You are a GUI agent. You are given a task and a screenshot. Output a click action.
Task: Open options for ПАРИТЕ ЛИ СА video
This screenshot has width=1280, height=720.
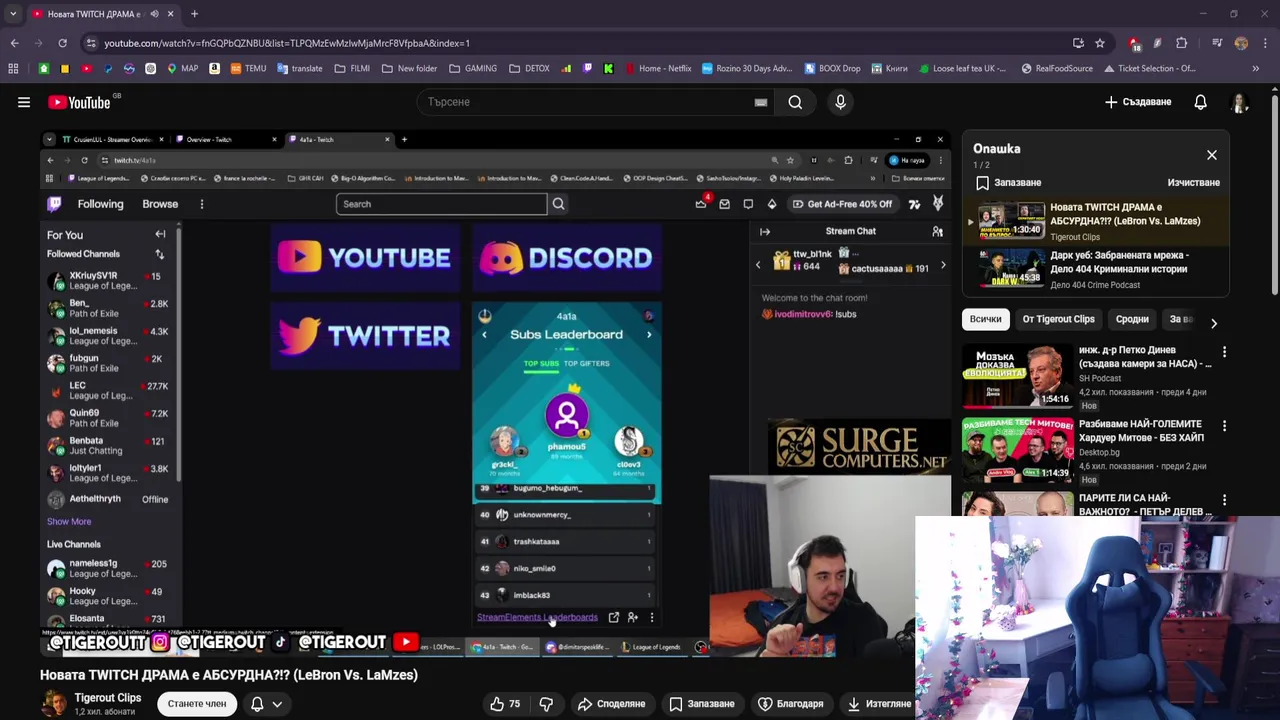point(1224,500)
